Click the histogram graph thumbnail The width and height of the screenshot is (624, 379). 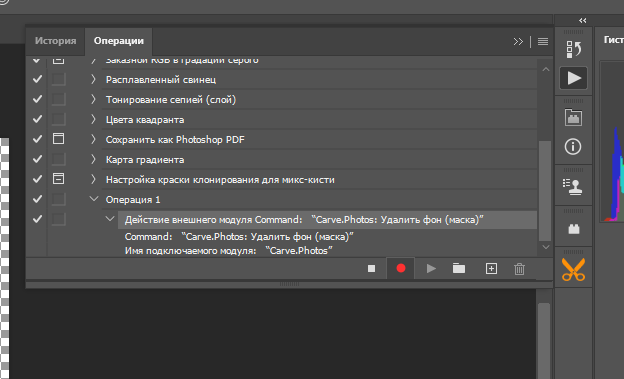pyautogui.click(x=612, y=141)
